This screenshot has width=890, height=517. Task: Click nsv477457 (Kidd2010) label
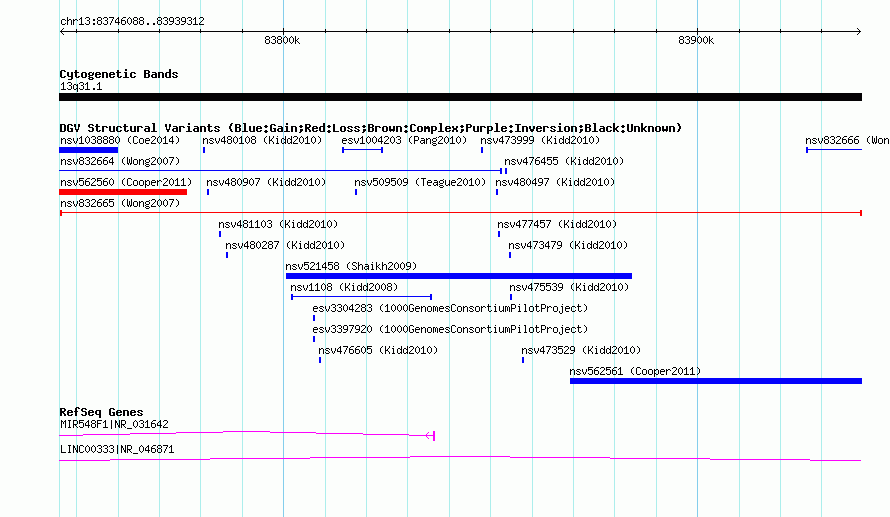pyautogui.click(x=557, y=224)
